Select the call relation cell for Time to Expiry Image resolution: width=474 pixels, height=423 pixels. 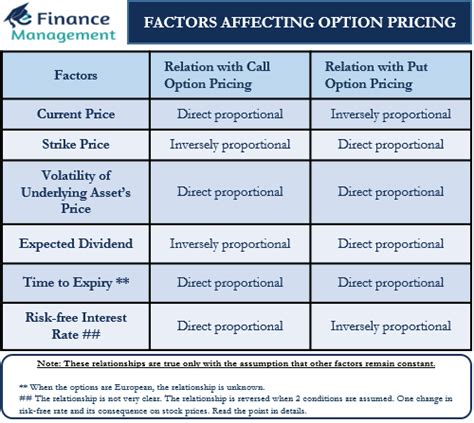[230, 283]
